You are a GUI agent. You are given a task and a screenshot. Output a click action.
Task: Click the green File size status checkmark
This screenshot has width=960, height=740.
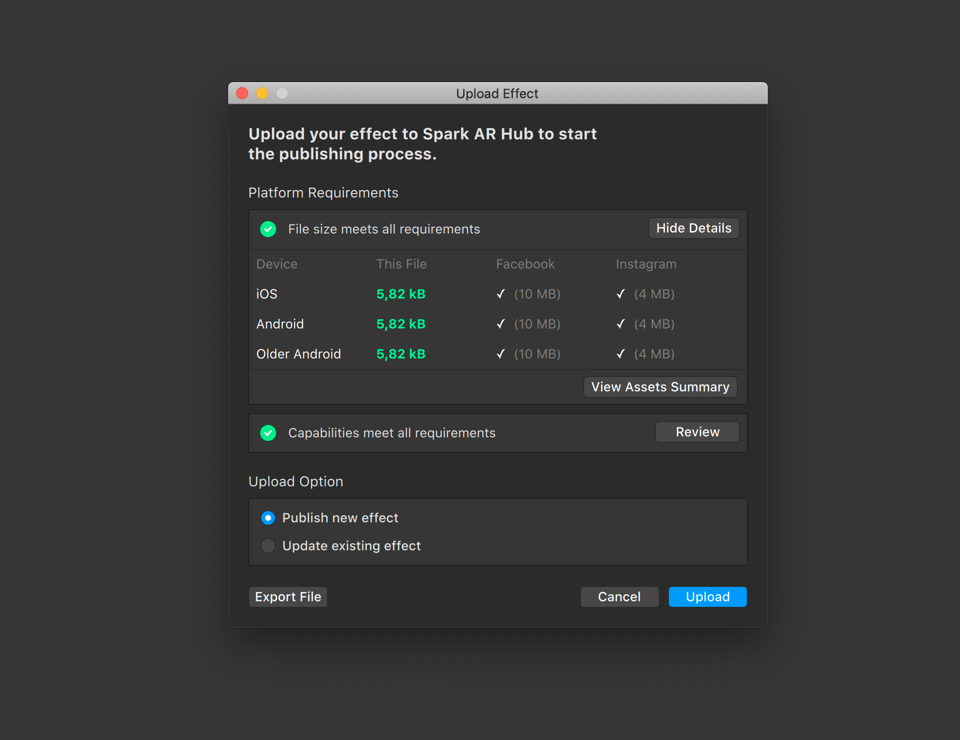[x=268, y=229]
